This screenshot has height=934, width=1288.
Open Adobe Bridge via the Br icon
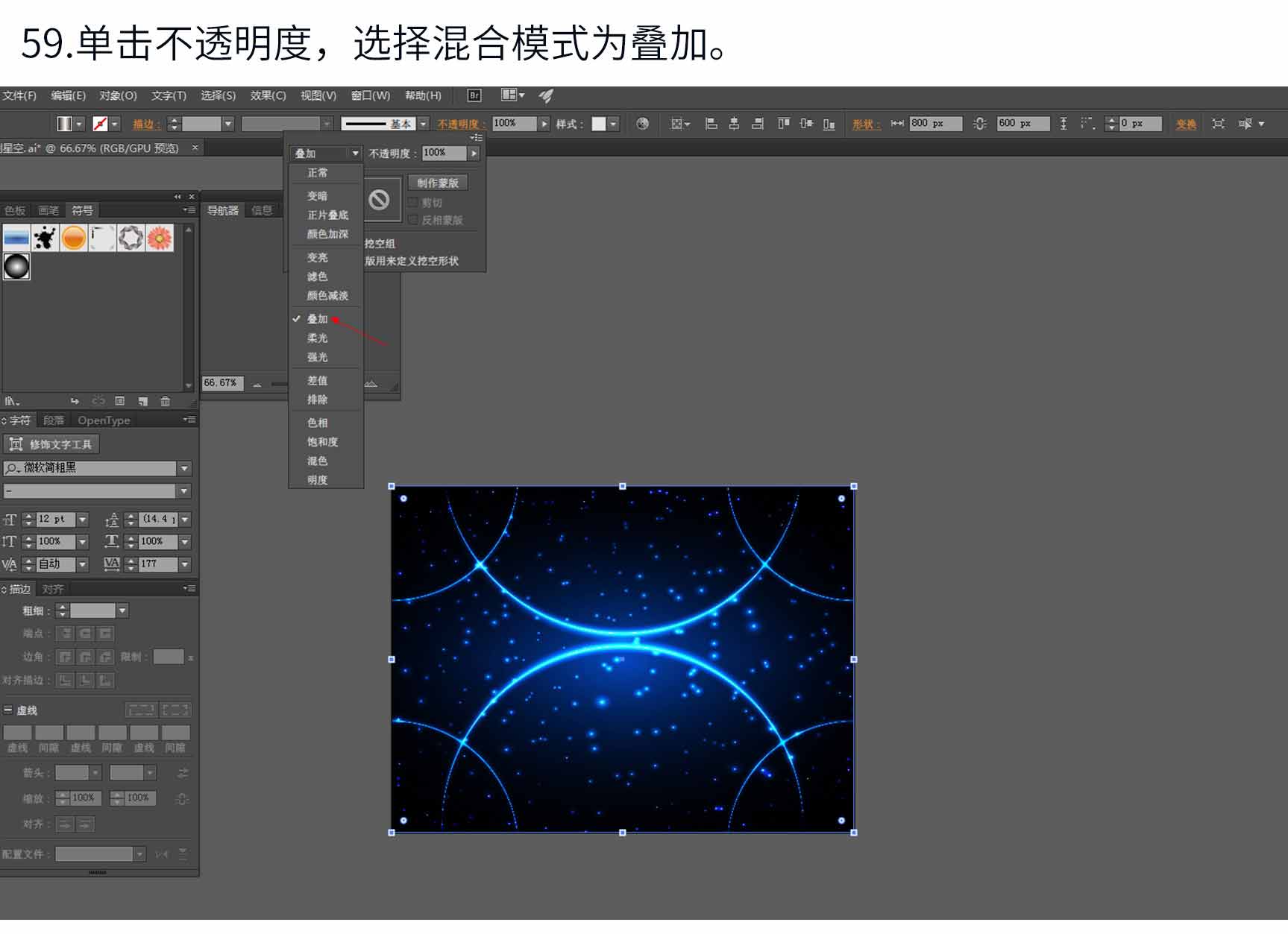(x=474, y=95)
